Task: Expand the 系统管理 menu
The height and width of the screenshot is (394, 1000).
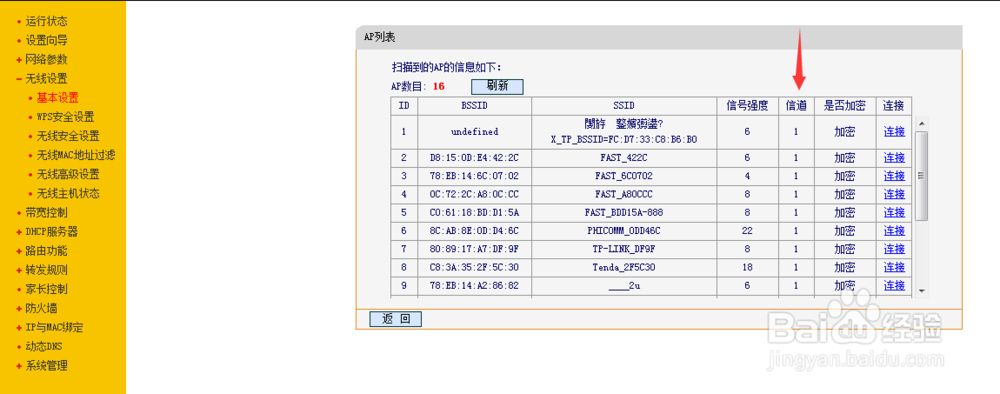Action: (46, 366)
